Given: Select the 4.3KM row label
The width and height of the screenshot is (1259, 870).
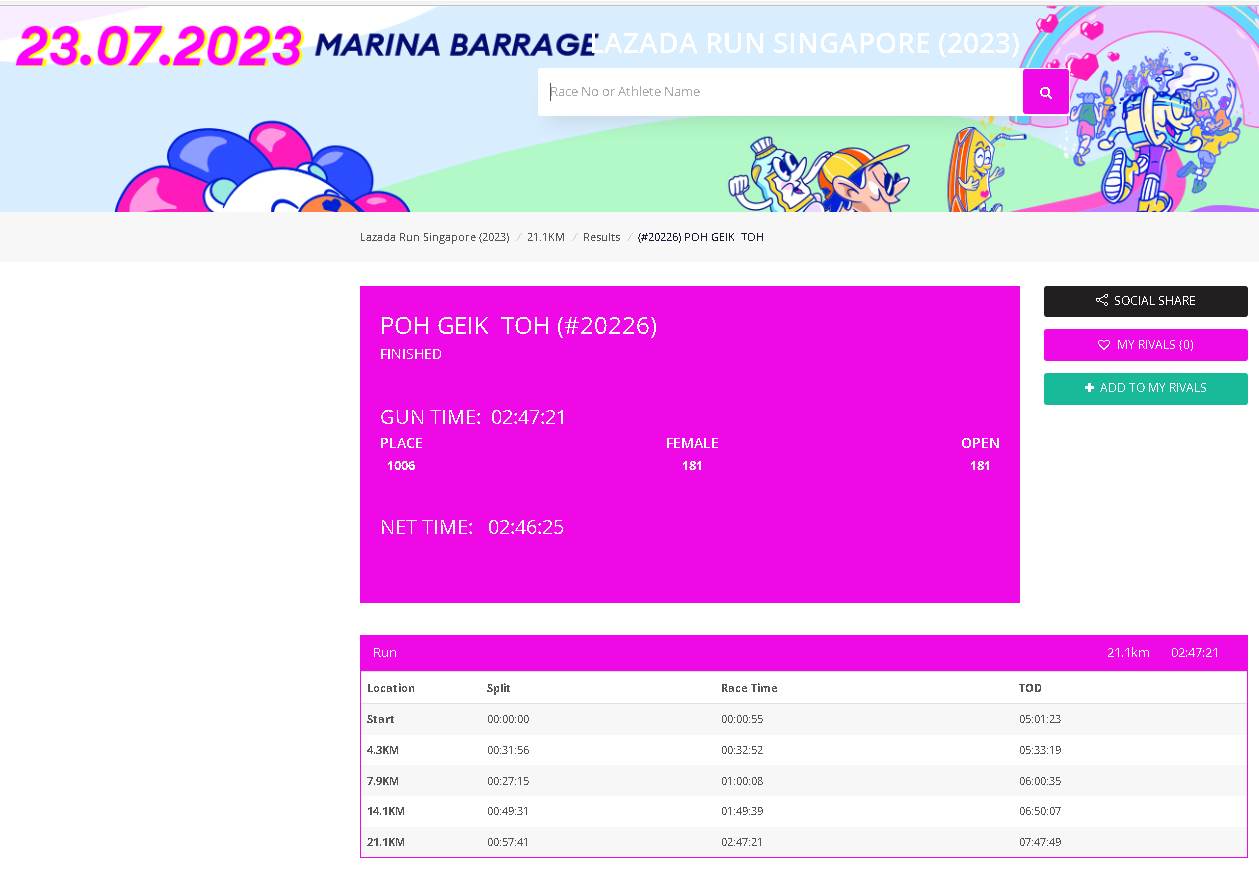Looking at the screenshot, I should coord(383,750).
